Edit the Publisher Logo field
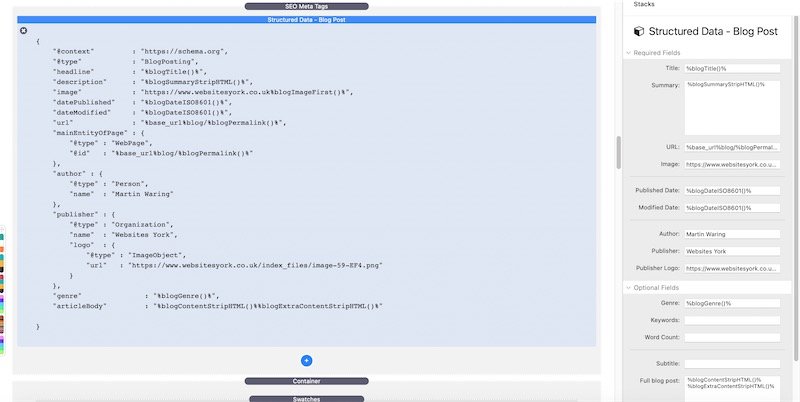800x402 pixels. click(x=732, y=268)
